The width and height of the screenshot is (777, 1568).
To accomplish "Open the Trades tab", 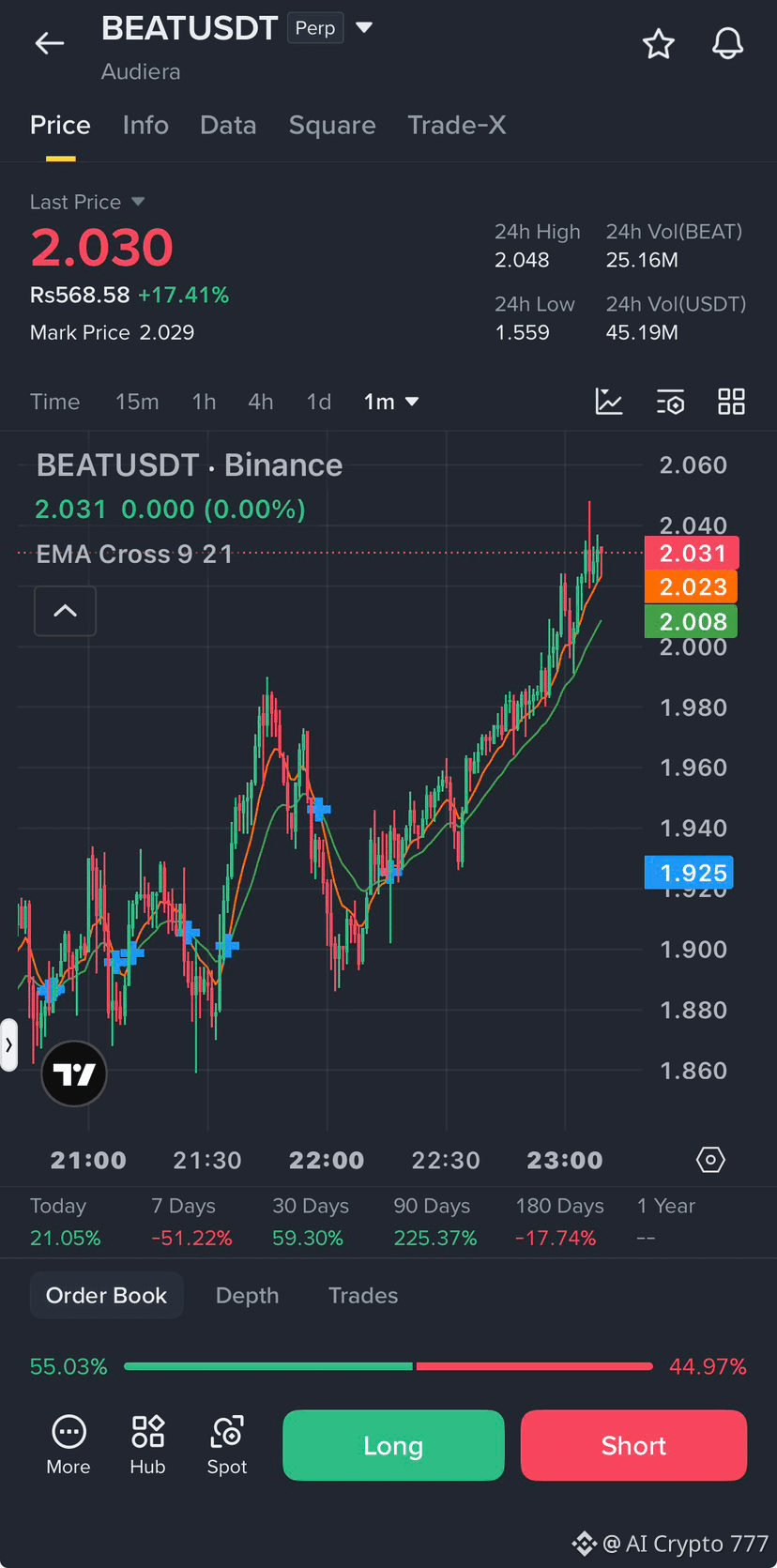I will pyautogui.click(x=363, y=1295).
